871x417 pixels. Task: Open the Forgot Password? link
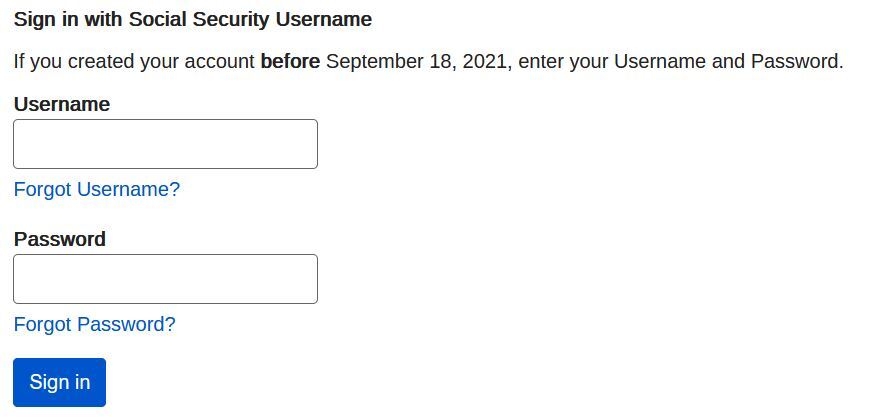click(95, 324)
